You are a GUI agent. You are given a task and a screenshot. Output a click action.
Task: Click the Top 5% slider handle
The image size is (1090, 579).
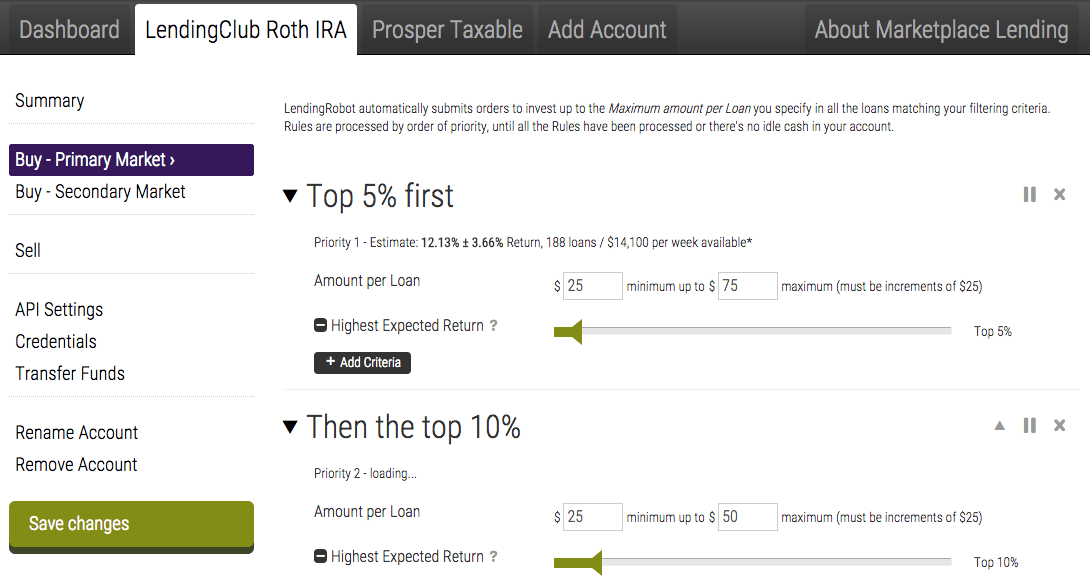click(568, 332)
